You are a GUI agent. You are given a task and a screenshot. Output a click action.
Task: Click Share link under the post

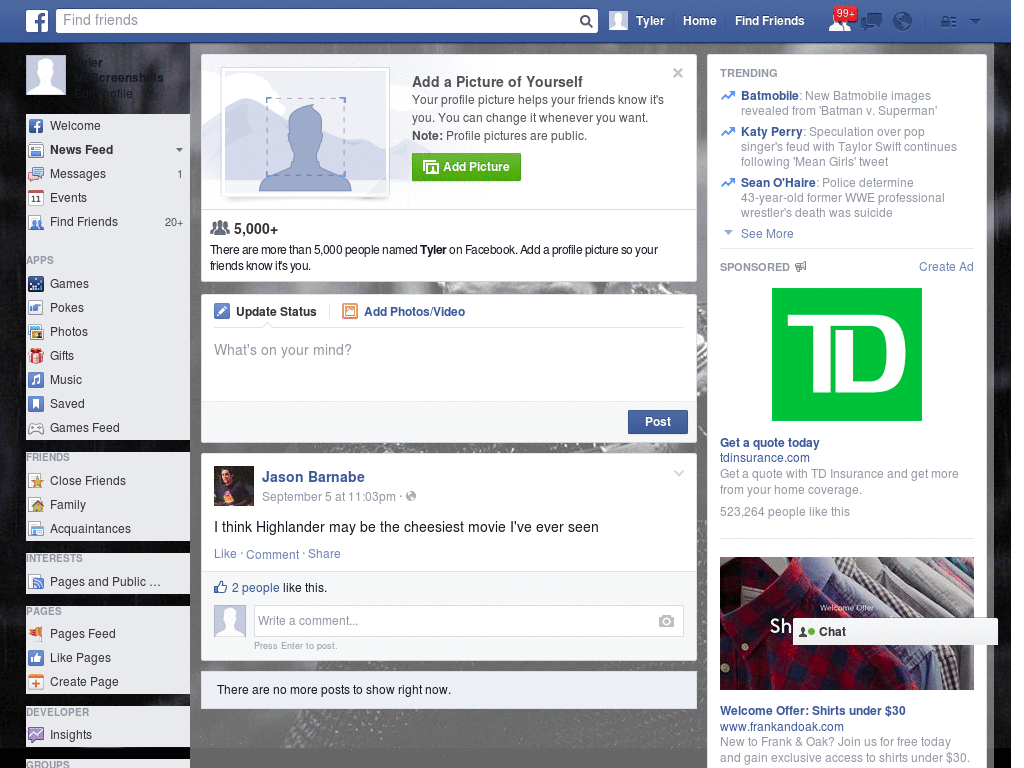pos(324,554)
